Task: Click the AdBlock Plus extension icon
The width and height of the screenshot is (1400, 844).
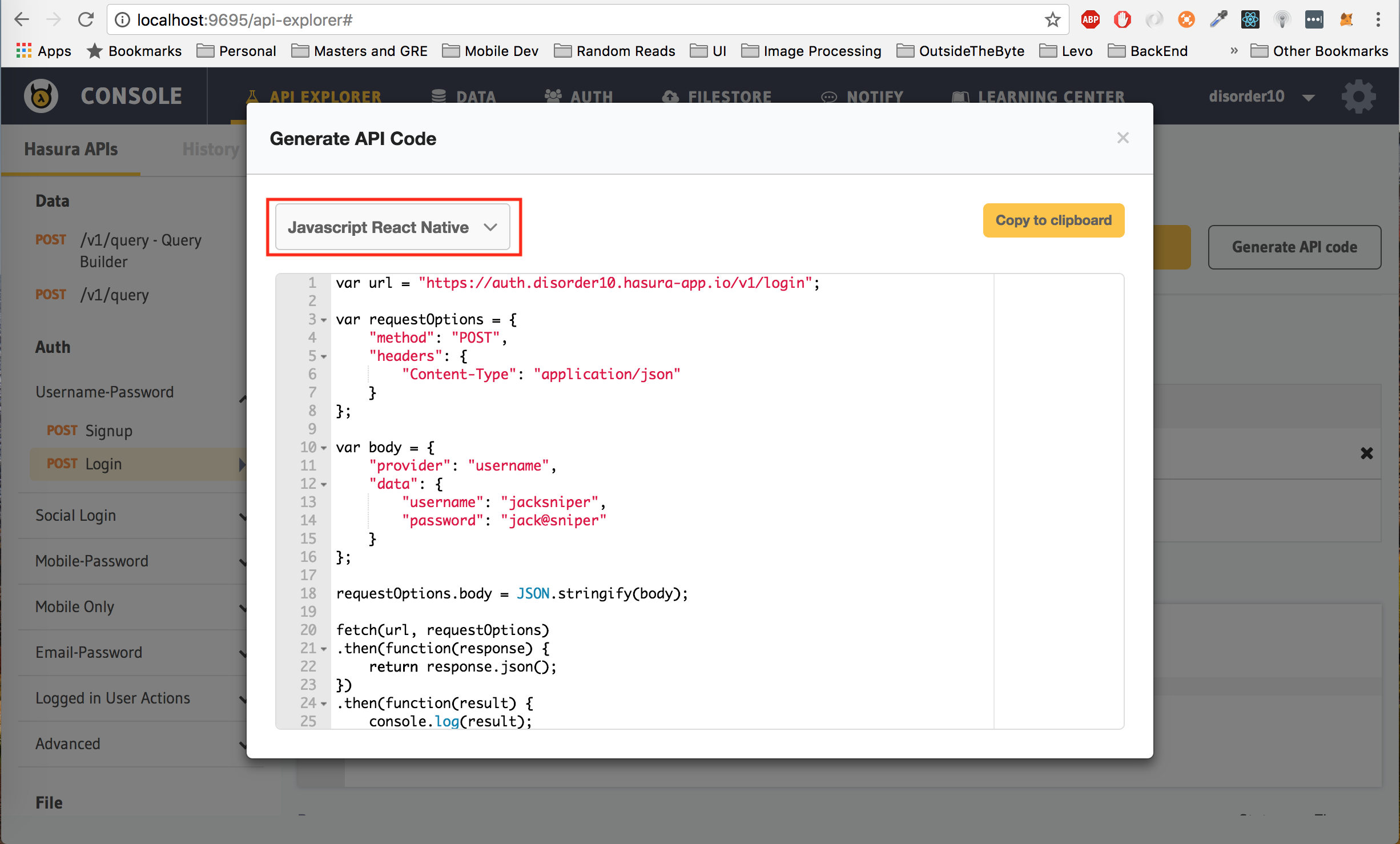Action: (1090, 20)
